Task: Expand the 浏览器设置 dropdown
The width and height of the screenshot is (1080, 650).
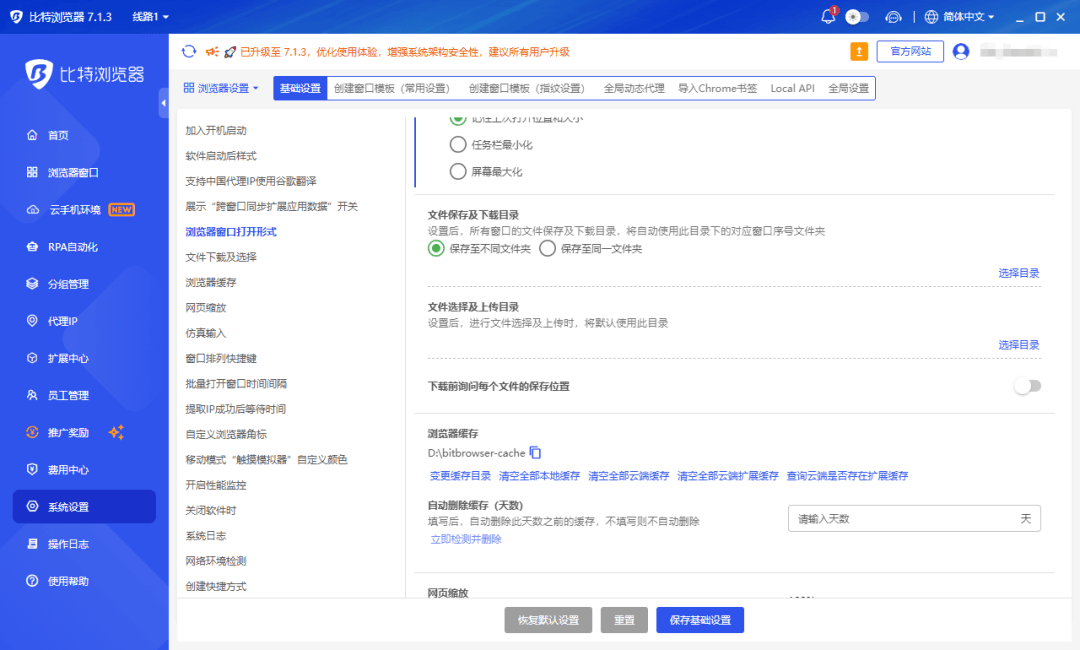Action: click(221, 88)
